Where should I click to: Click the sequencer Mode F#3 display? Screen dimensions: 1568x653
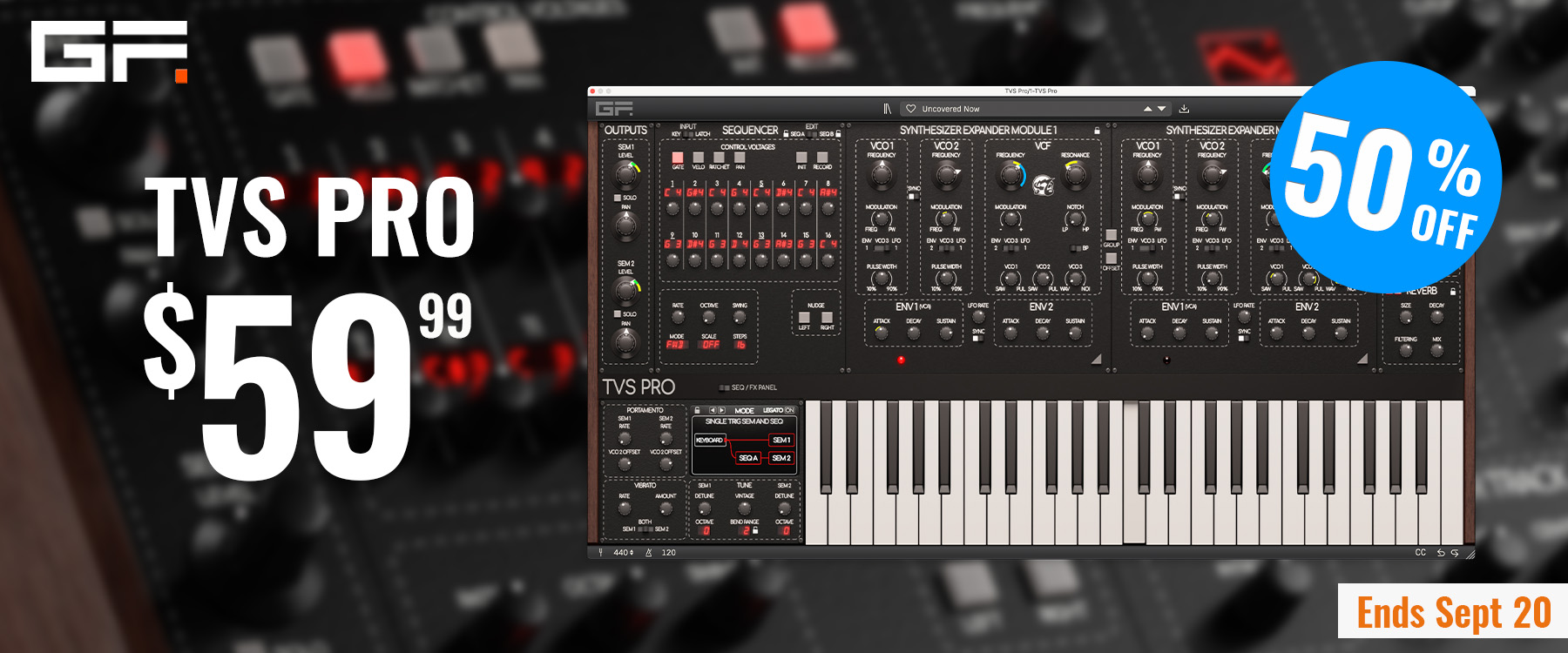[x=676, y=345]
